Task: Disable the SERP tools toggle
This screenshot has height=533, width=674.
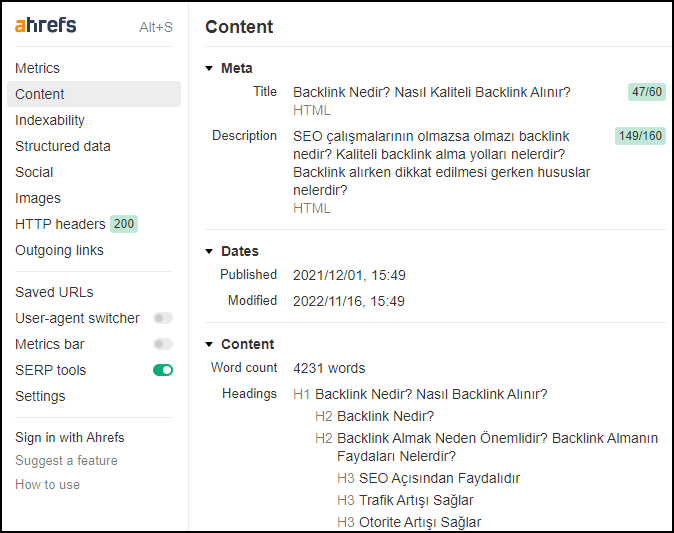Action: [163, 370]
